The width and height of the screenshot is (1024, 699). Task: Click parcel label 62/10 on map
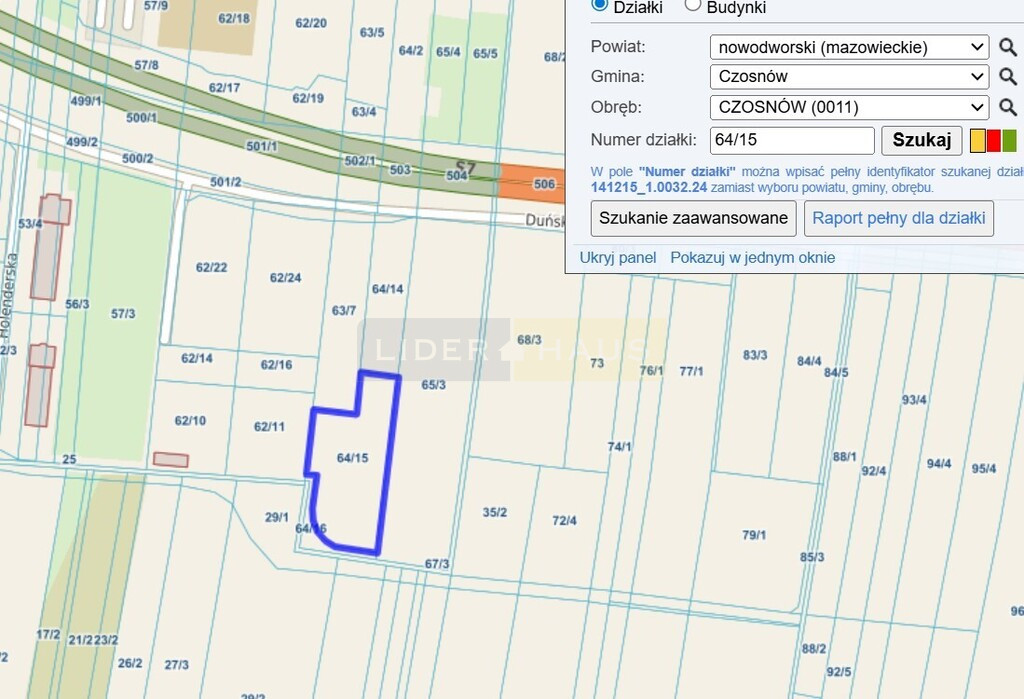pos(190,421)
